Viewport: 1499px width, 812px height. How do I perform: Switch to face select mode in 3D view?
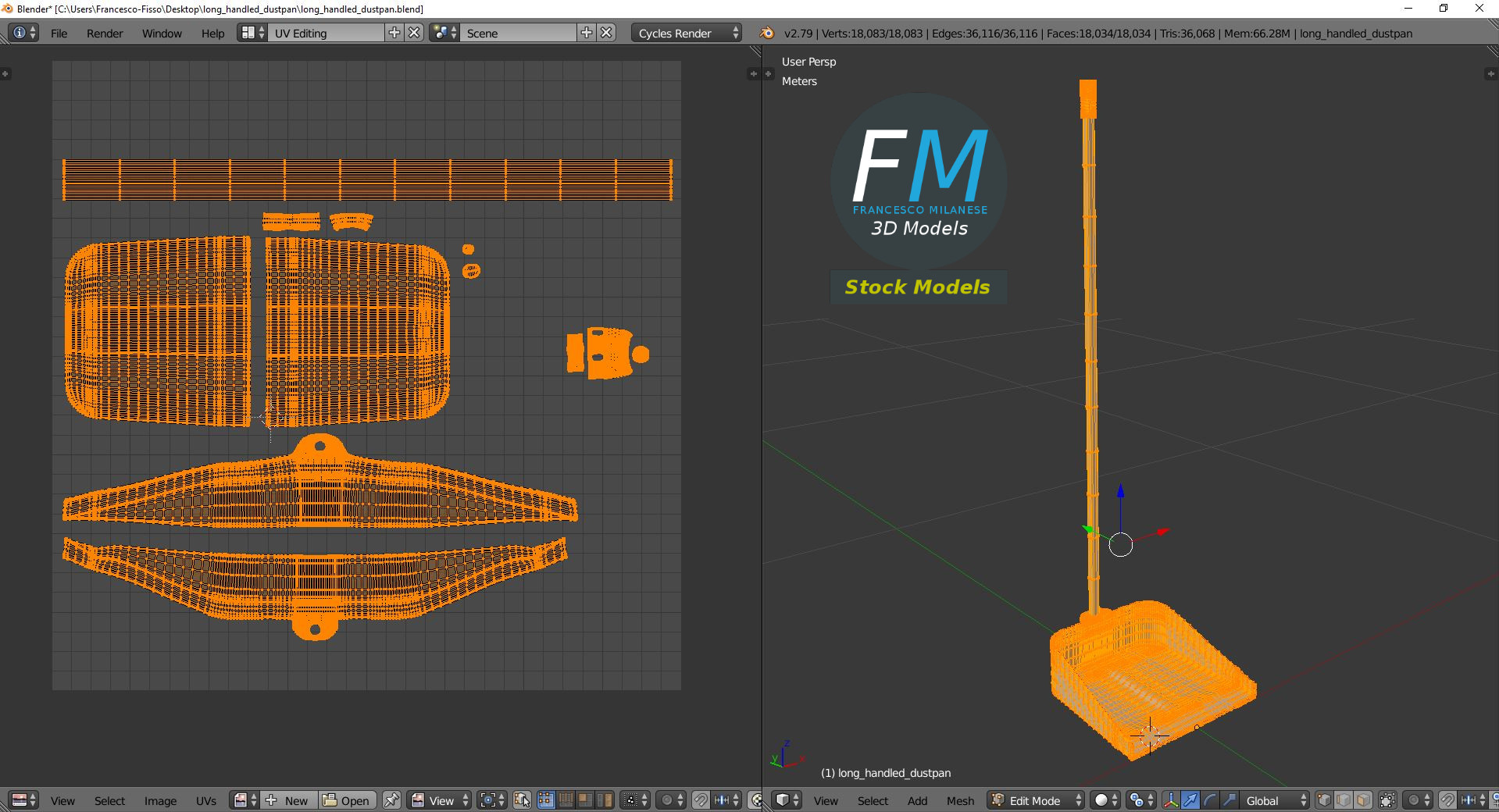(x=1363, y=800)
